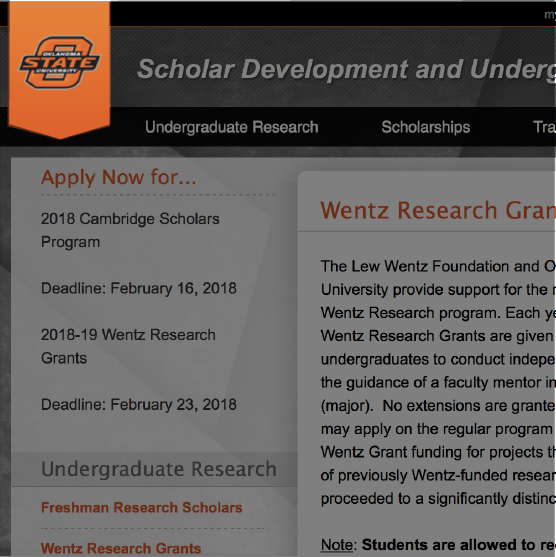Click the Apply Now for... heading
The height and width of the screenshot is (557, 556).
click(x=118, y=177)
